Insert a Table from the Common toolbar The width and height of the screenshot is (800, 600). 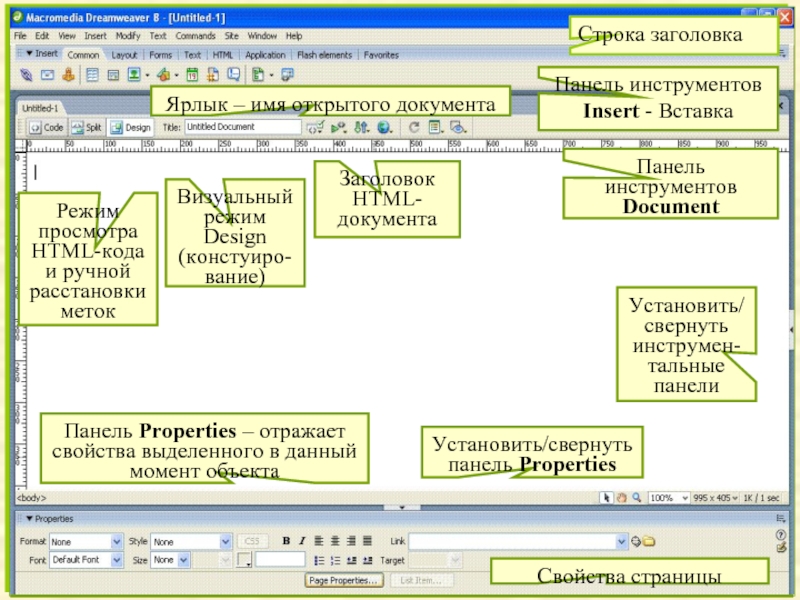click(x=92, y=75)
